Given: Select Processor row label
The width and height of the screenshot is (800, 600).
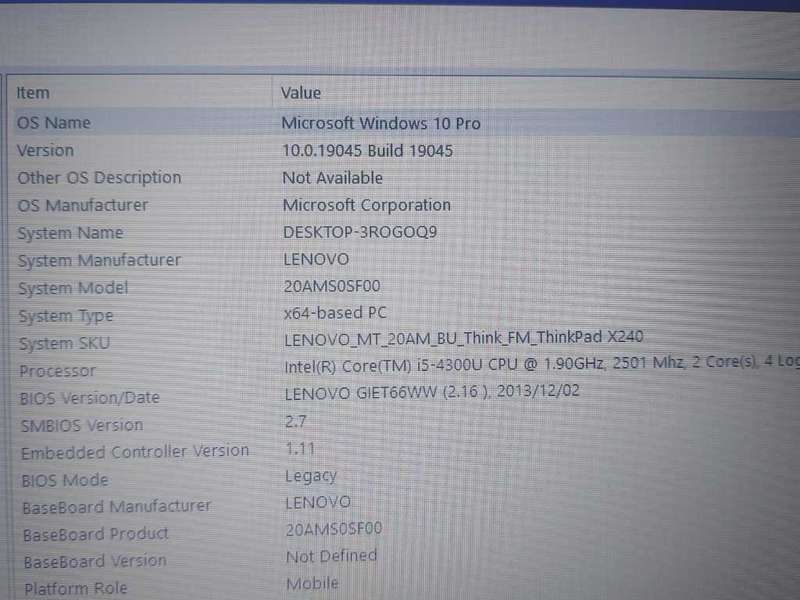Looking at the screenshot, I should tap(58, 371).
